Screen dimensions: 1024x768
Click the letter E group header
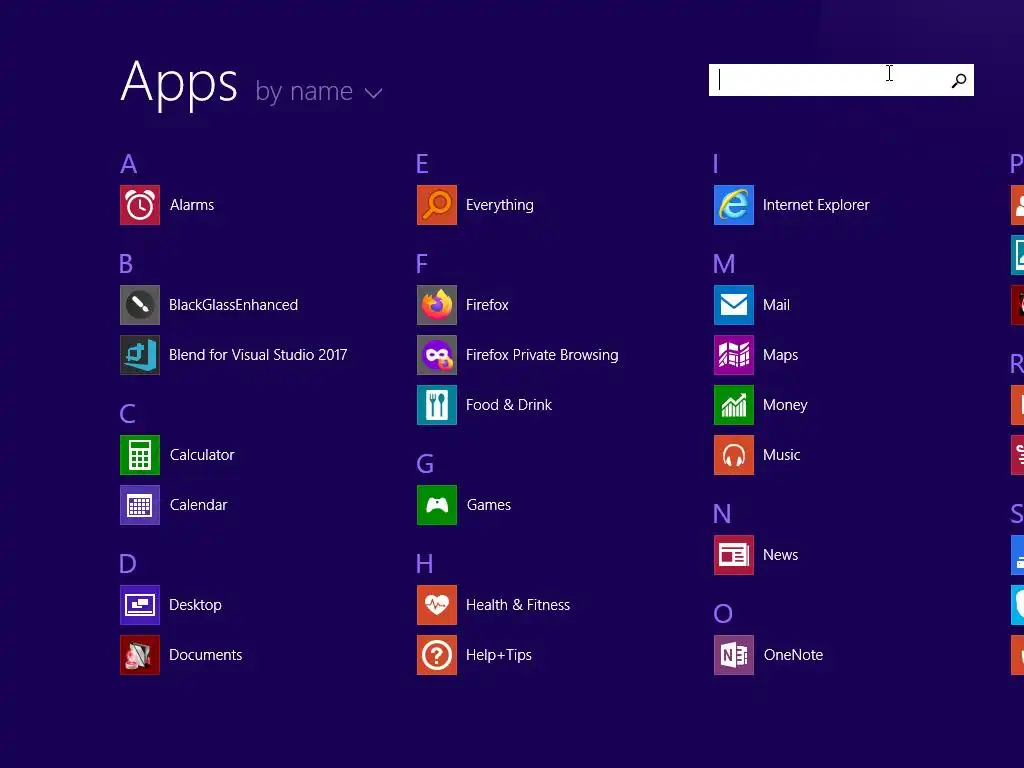tap(423, 164)
